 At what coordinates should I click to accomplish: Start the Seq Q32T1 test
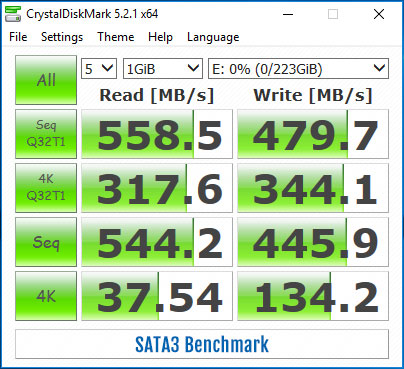pos(46,134)
